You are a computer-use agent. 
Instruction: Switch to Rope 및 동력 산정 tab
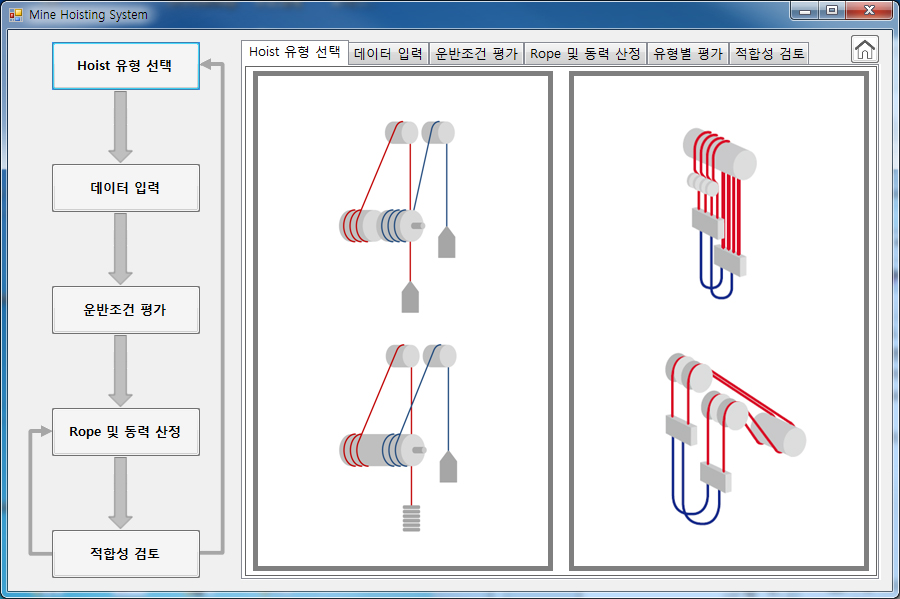point(585,54)
